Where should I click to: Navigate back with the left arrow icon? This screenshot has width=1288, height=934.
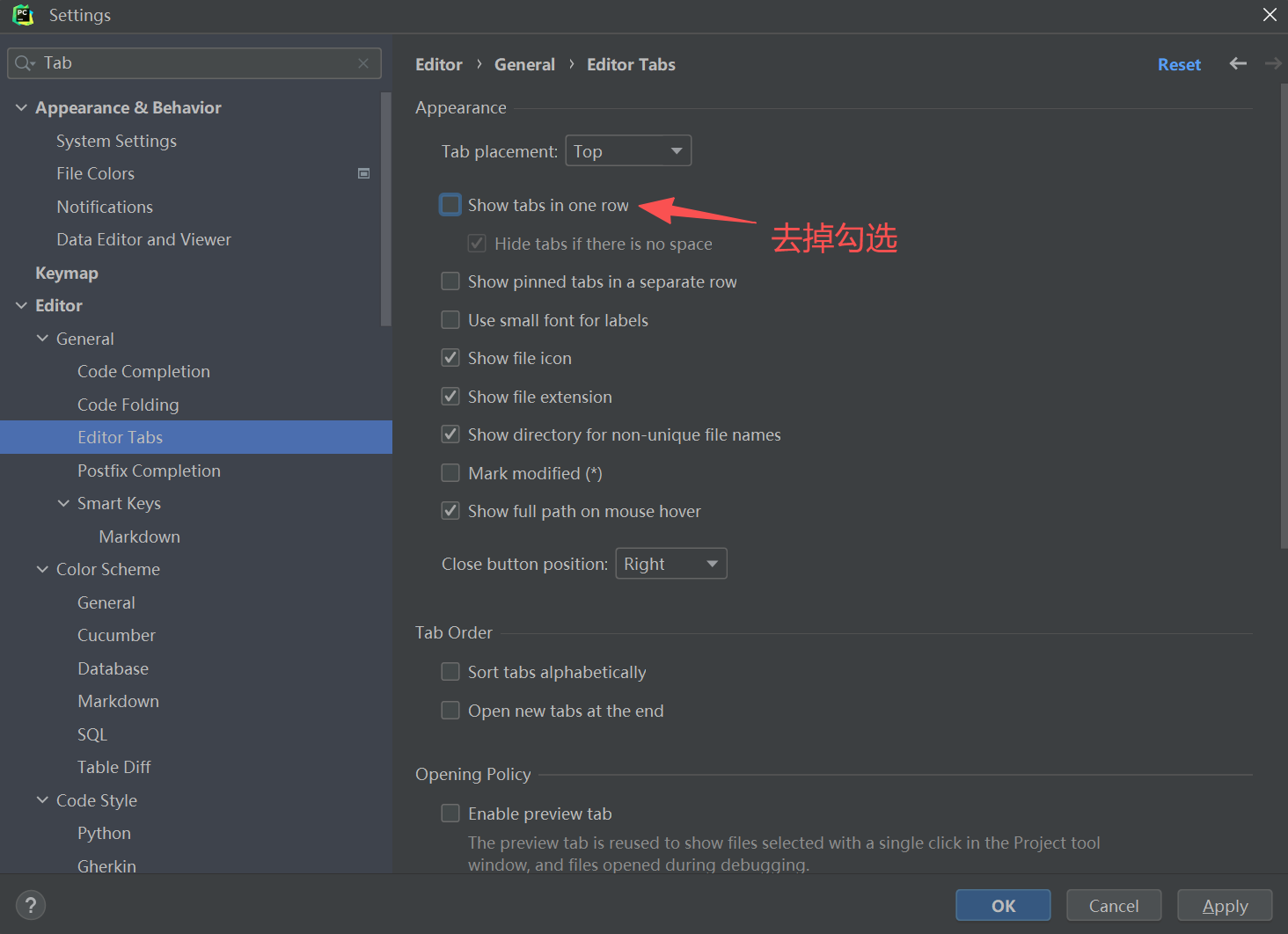1238,63
